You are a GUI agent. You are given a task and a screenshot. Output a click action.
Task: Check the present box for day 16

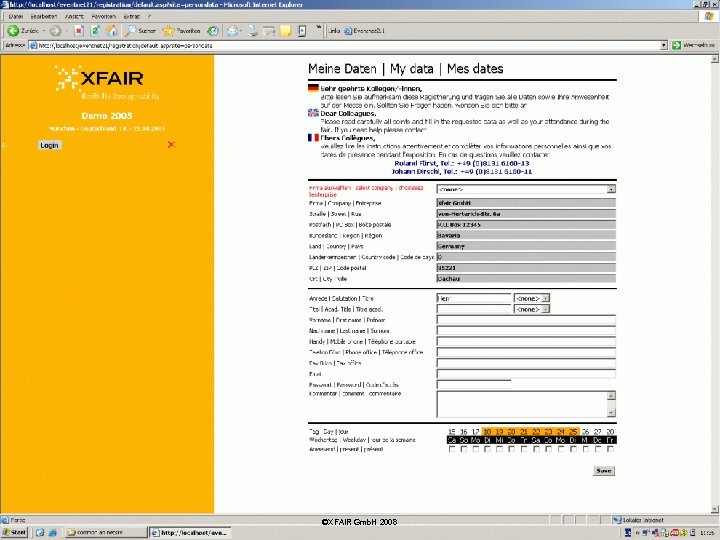tap(464, 450)
